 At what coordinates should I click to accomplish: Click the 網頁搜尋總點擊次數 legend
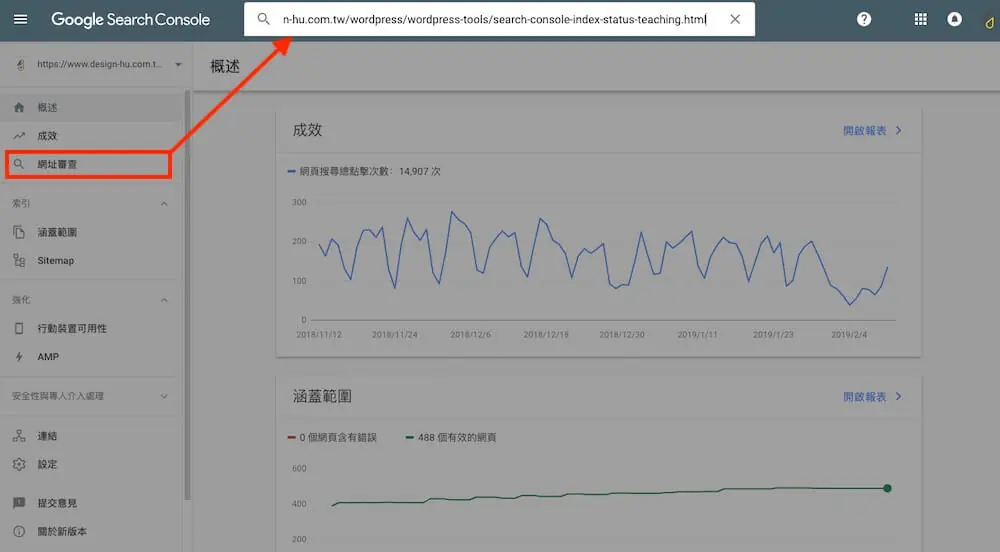tap(364, 171)
